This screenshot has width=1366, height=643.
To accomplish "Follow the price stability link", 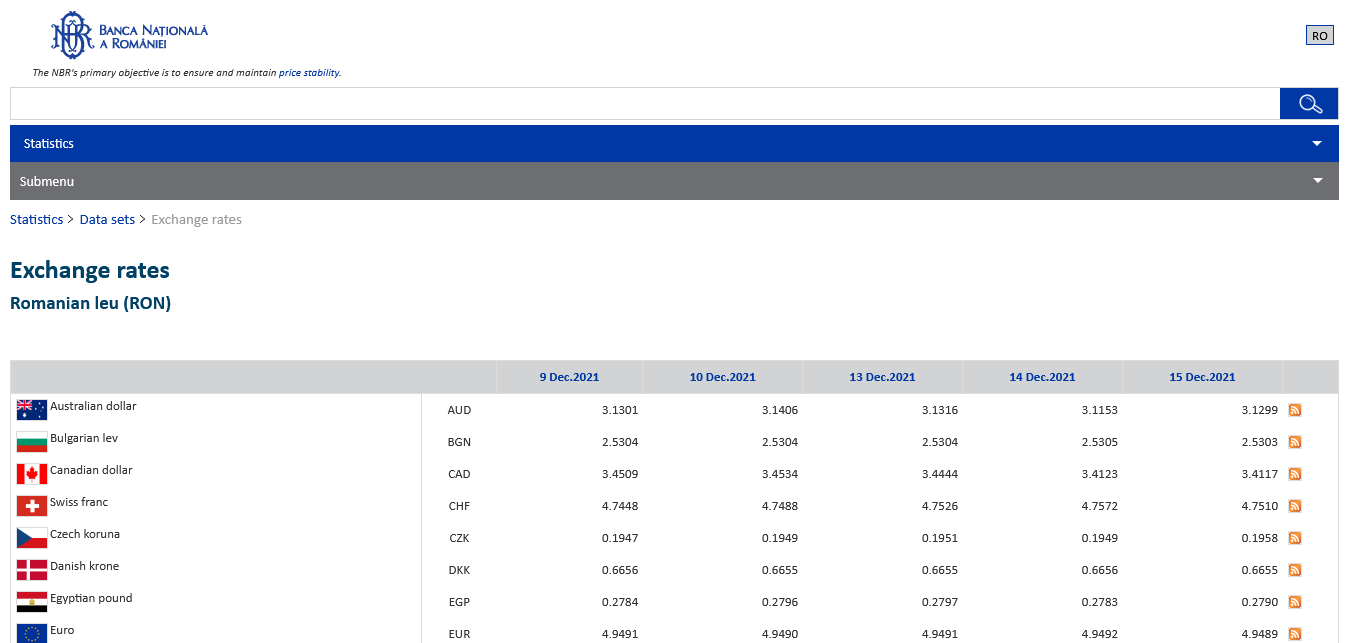I will pyautogui.click(x=309, y=73).
